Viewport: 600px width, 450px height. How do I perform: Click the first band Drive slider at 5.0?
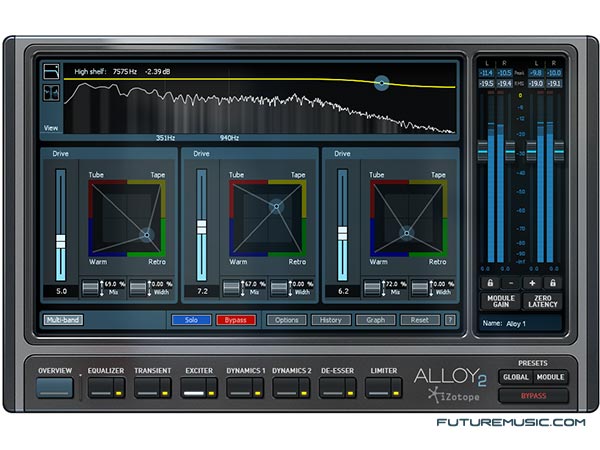click(60, 241)
